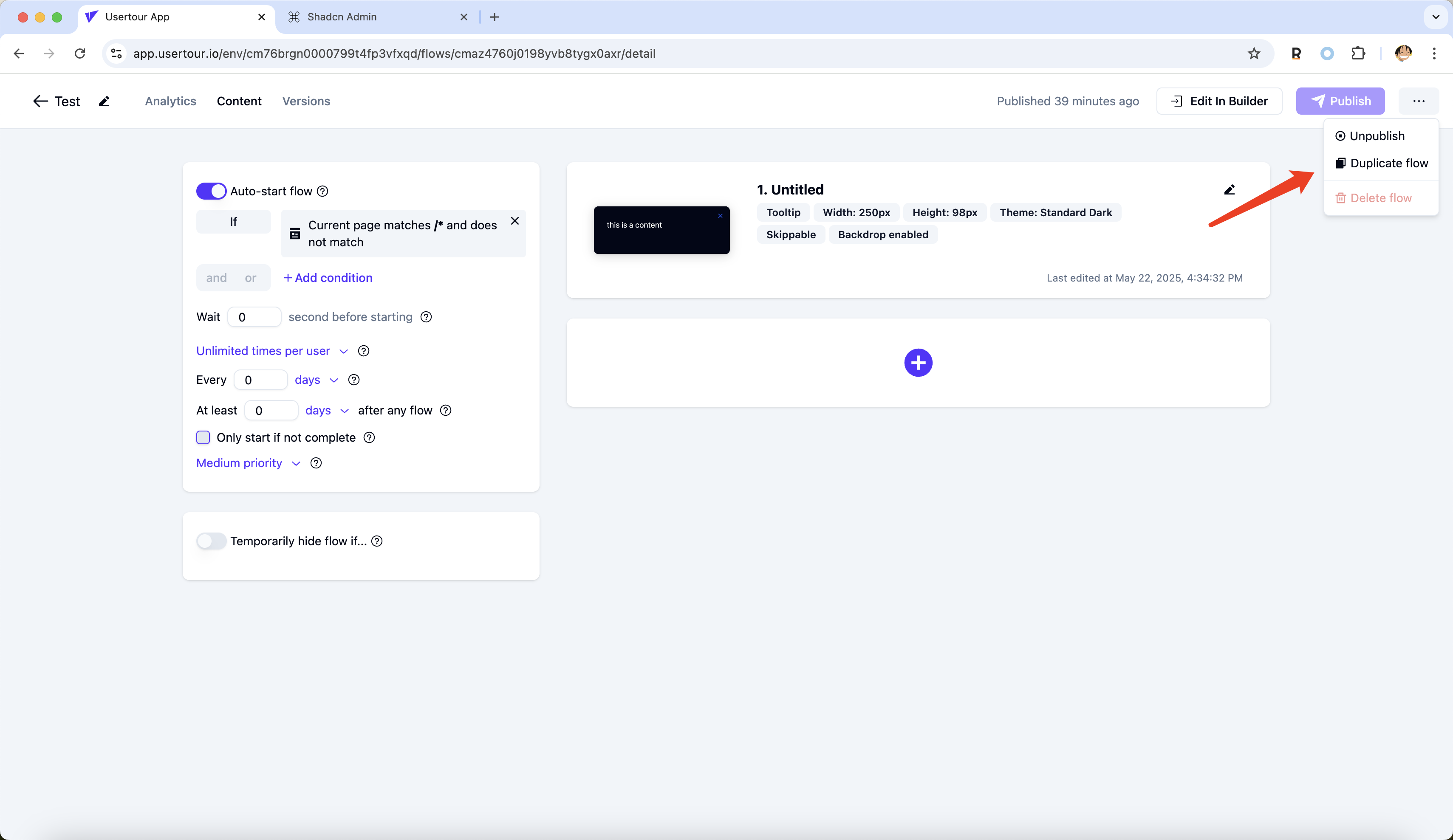This screenshot has height=840, width=1453.
Task: Click the current page condition icon
Action: (x=295, y=234)
